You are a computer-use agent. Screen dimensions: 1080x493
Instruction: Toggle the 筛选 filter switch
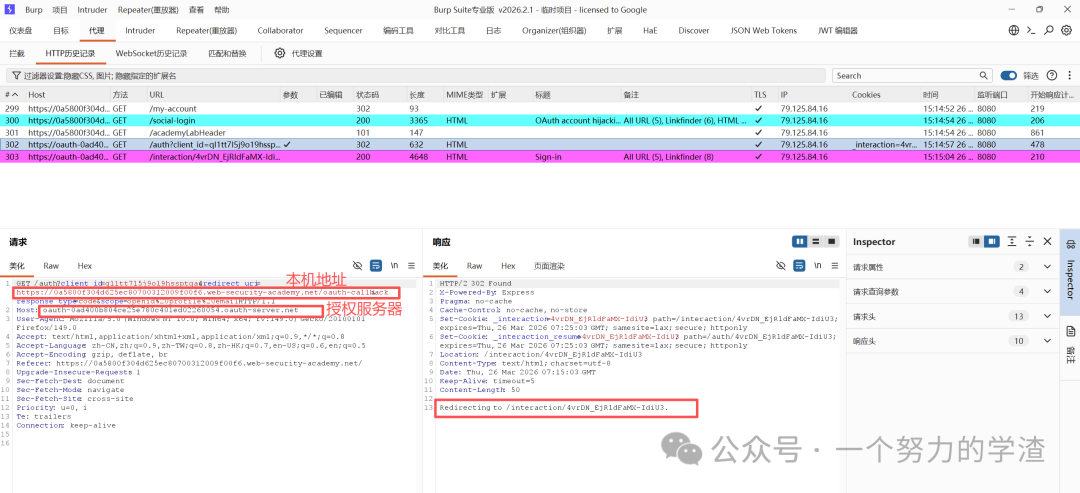(x=1008, y=76)
